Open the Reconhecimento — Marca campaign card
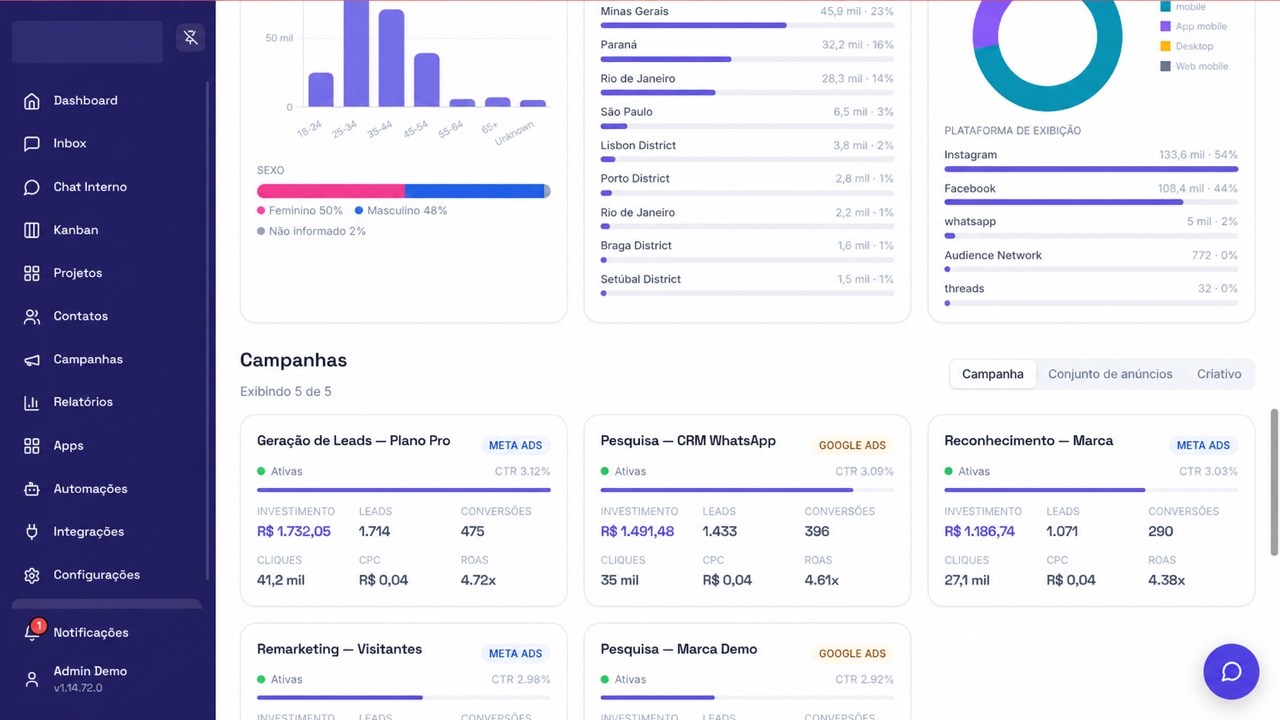The image size is (1280, 720). pyautogui.click(x=1091, y=511)
